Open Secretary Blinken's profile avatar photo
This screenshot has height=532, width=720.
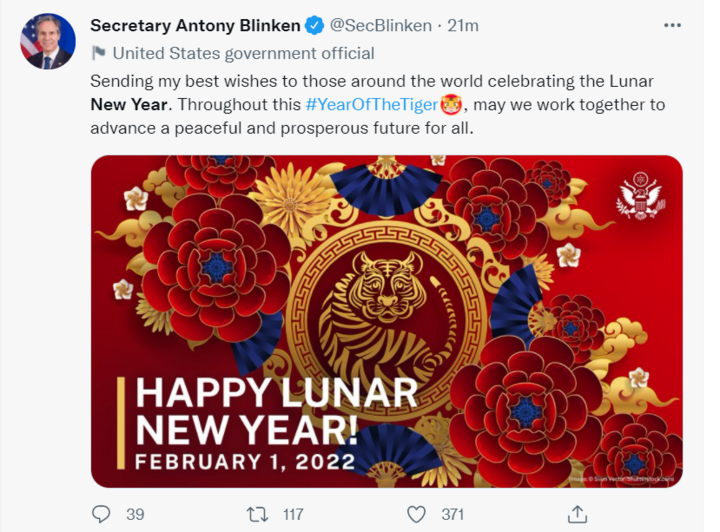point(47,41)
